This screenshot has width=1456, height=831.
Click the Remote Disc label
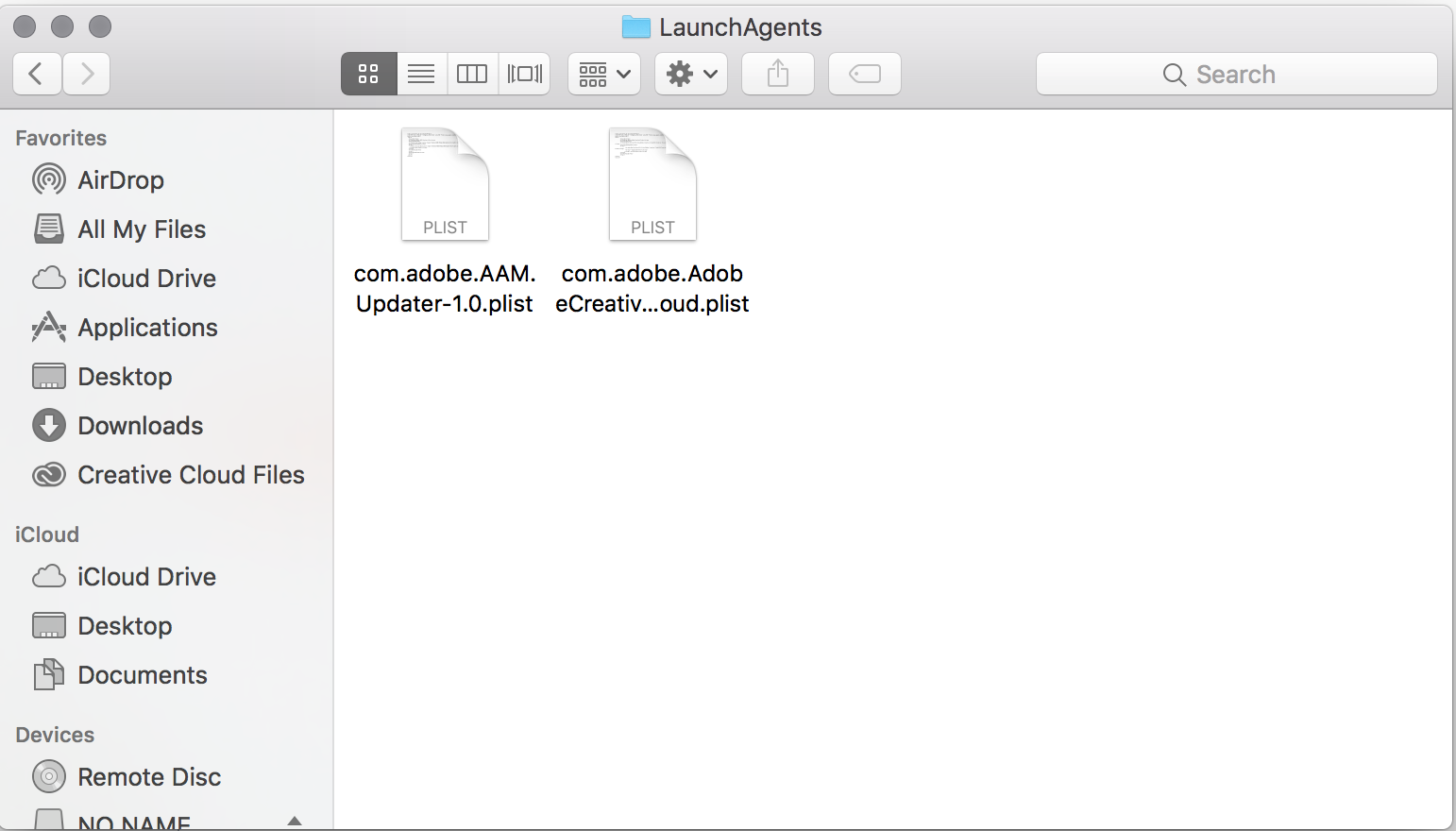click(x=149, y=776)
